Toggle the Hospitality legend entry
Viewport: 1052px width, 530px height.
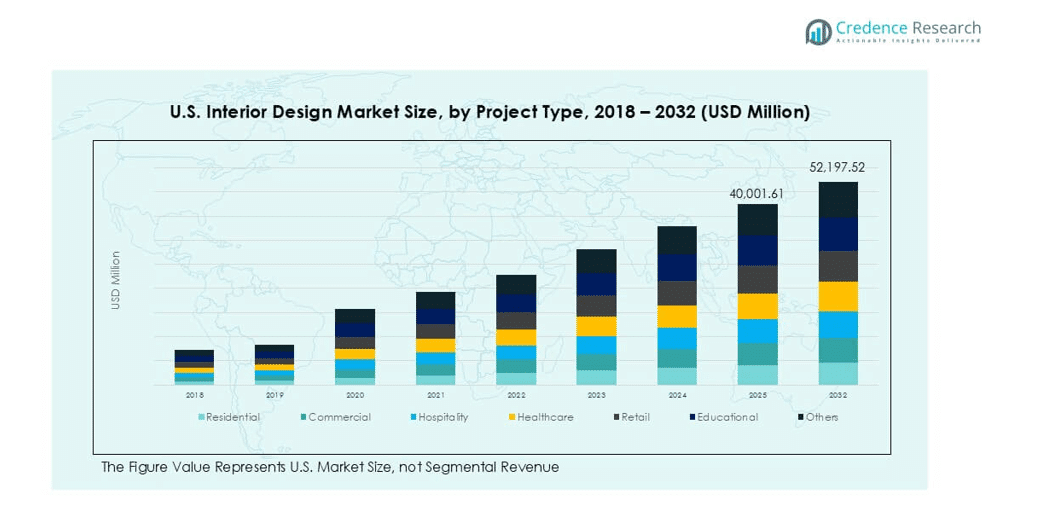442,417
